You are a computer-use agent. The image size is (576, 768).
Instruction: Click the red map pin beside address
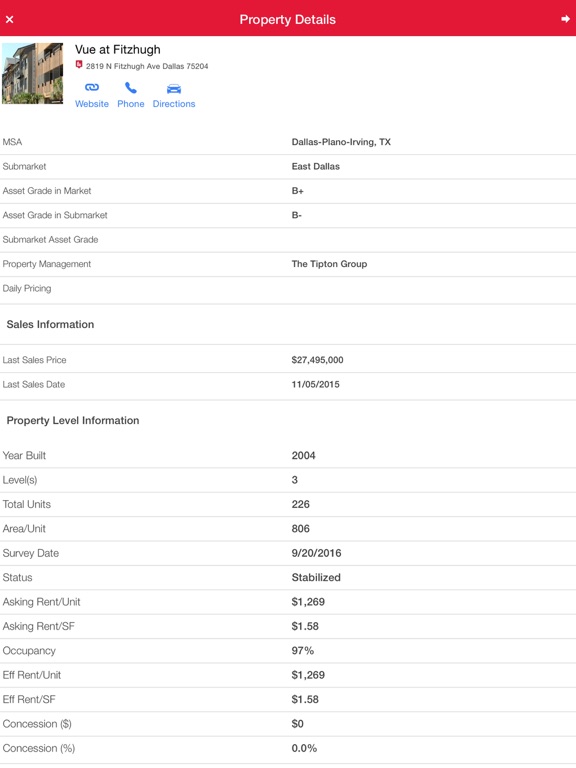[x=79, y=65]
